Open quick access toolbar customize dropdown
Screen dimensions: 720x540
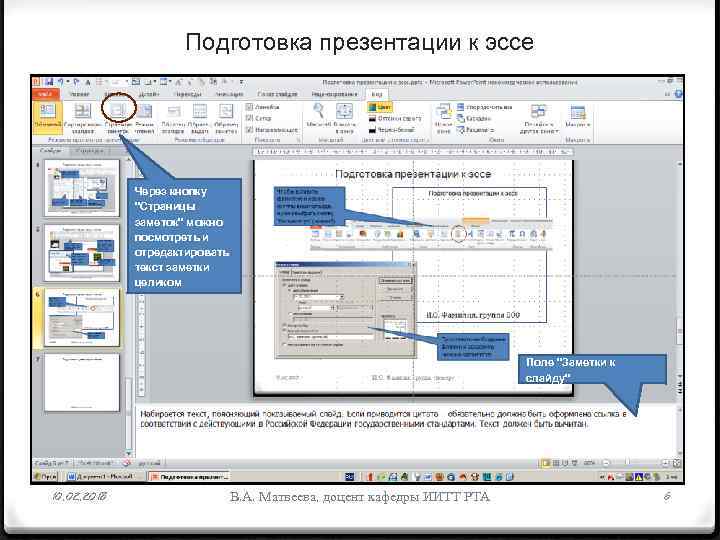242,83
